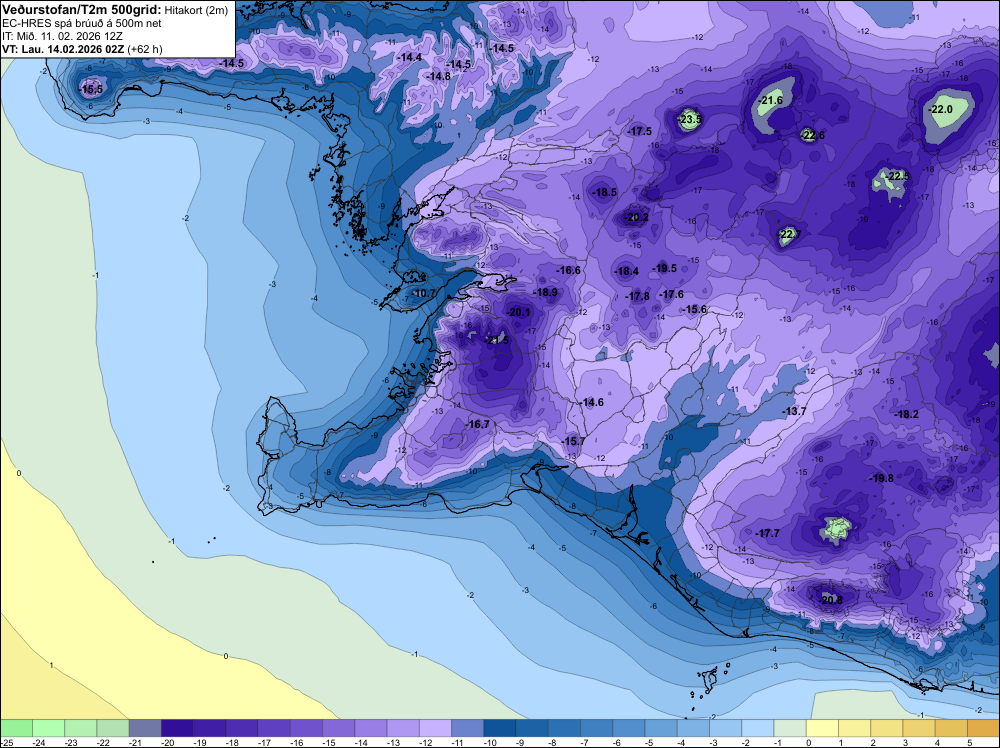
Task: Click the -23.5 temperature minimum label
Action: [x=689, y=119]
